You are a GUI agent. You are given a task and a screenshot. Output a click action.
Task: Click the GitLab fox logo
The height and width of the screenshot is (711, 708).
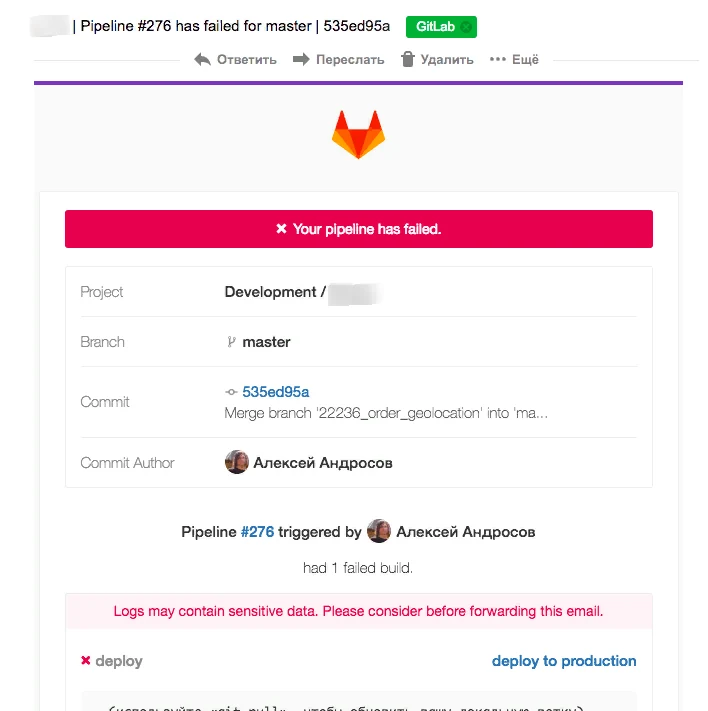[358, 134]
